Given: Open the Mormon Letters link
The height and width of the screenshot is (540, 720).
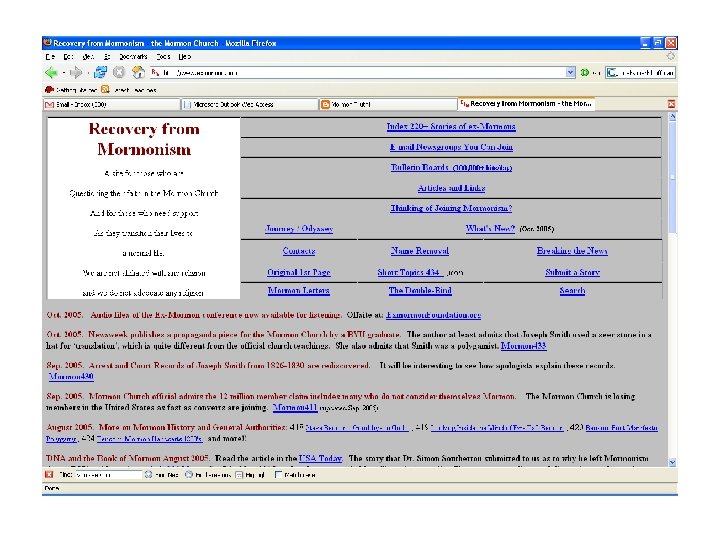Looking at the screenshot, I should pos(299,290).
